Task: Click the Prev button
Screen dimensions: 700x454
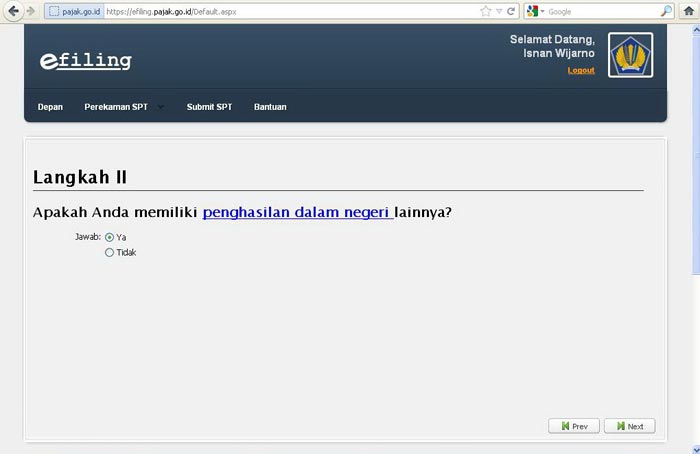Action: 574,426
